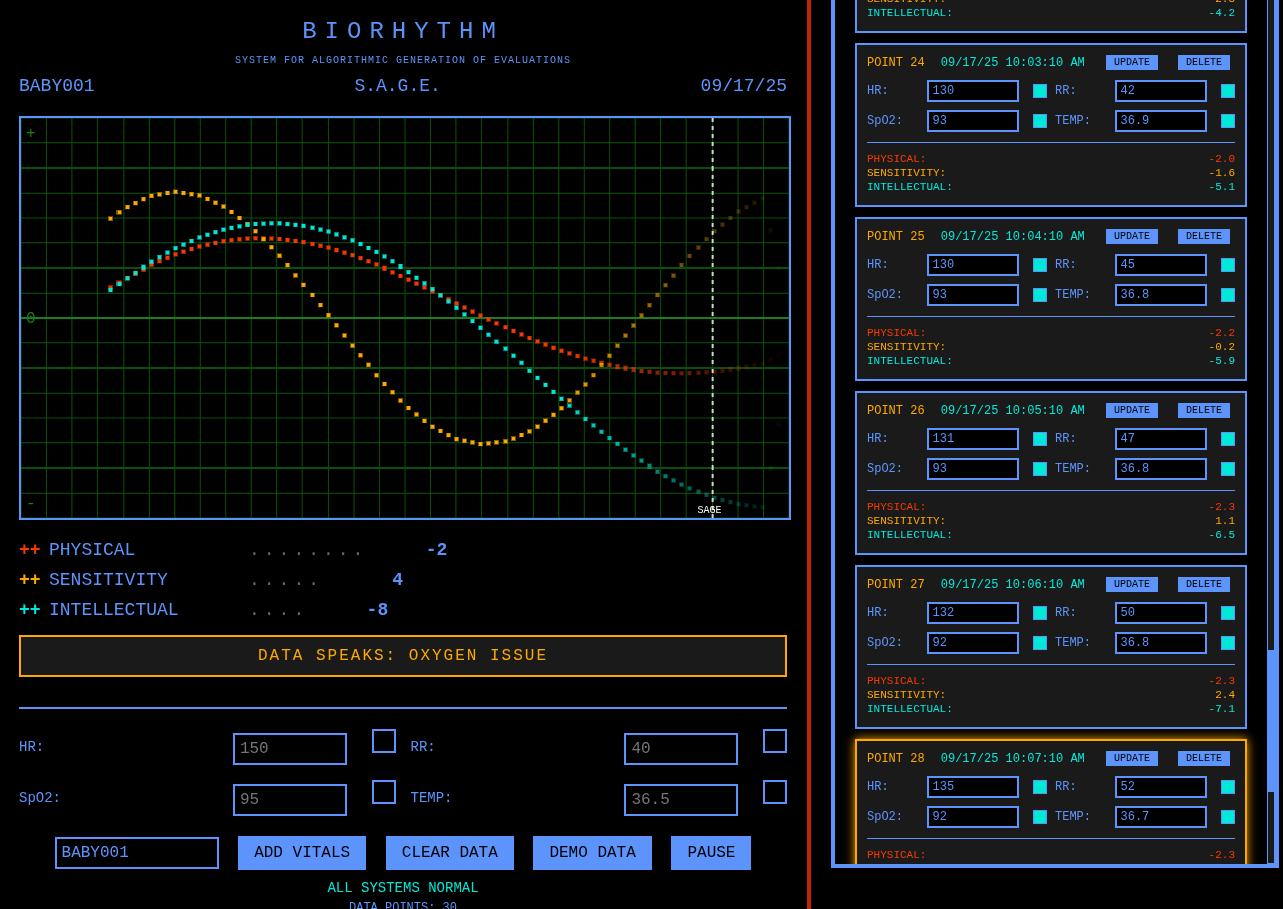The width and height of the screenshot is (1283, 909).
Task: Click the DATA SPEAKS: OXYGEN ISSUE banner
Action: click(403, 655)
